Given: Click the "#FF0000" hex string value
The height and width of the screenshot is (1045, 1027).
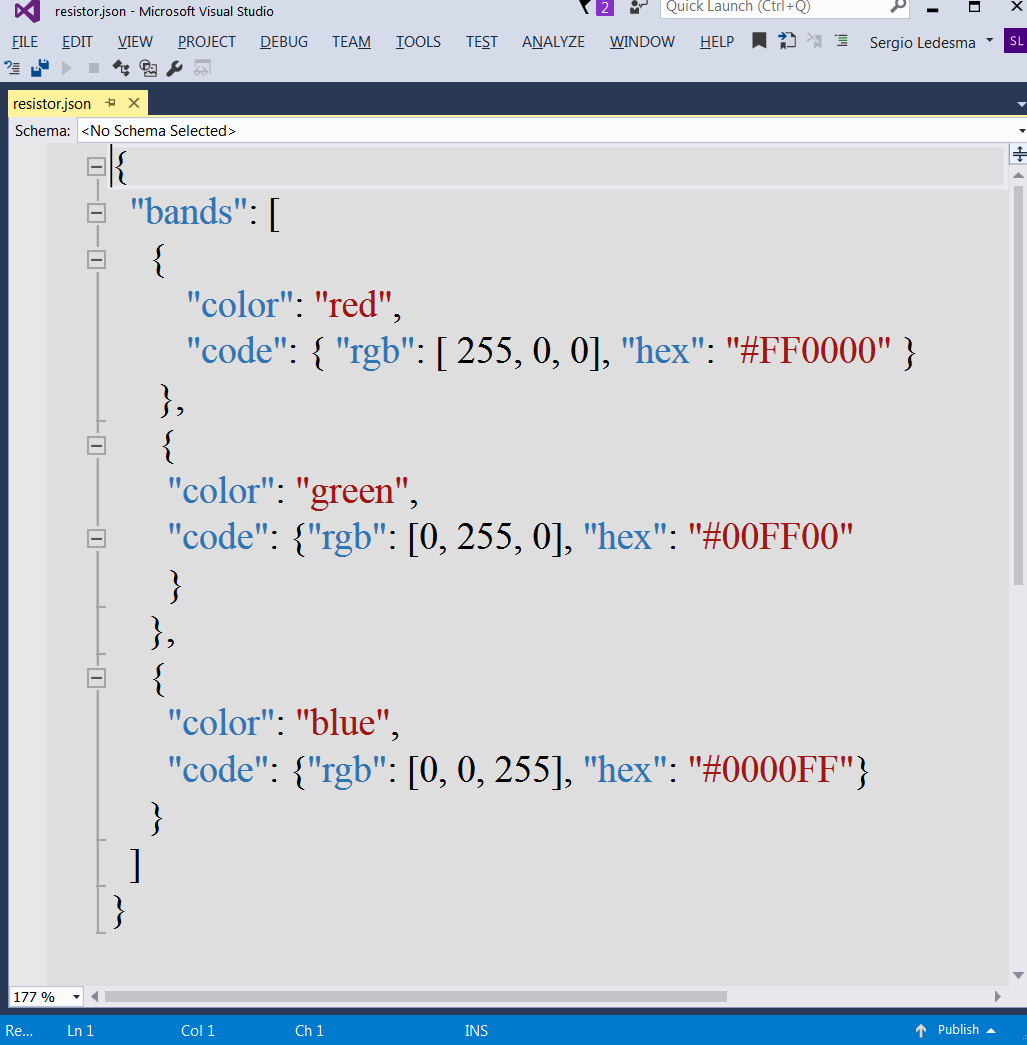Looking at the screenshot, I should point(808,350).
